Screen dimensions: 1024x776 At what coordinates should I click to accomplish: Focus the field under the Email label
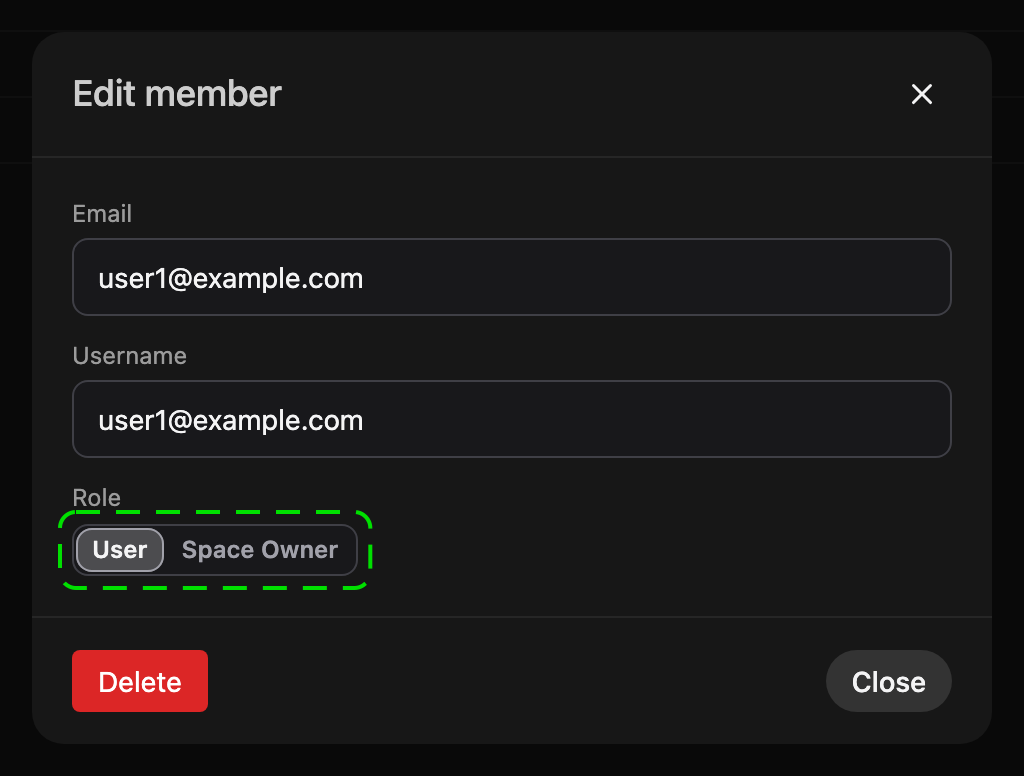(x=511, y=277)
